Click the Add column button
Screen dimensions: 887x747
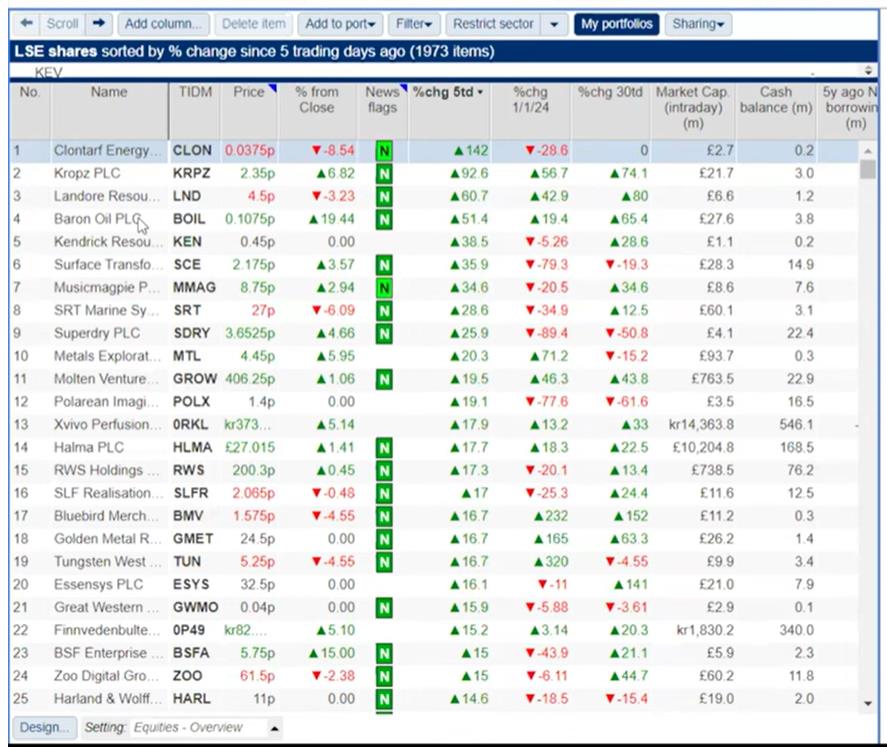163,24
